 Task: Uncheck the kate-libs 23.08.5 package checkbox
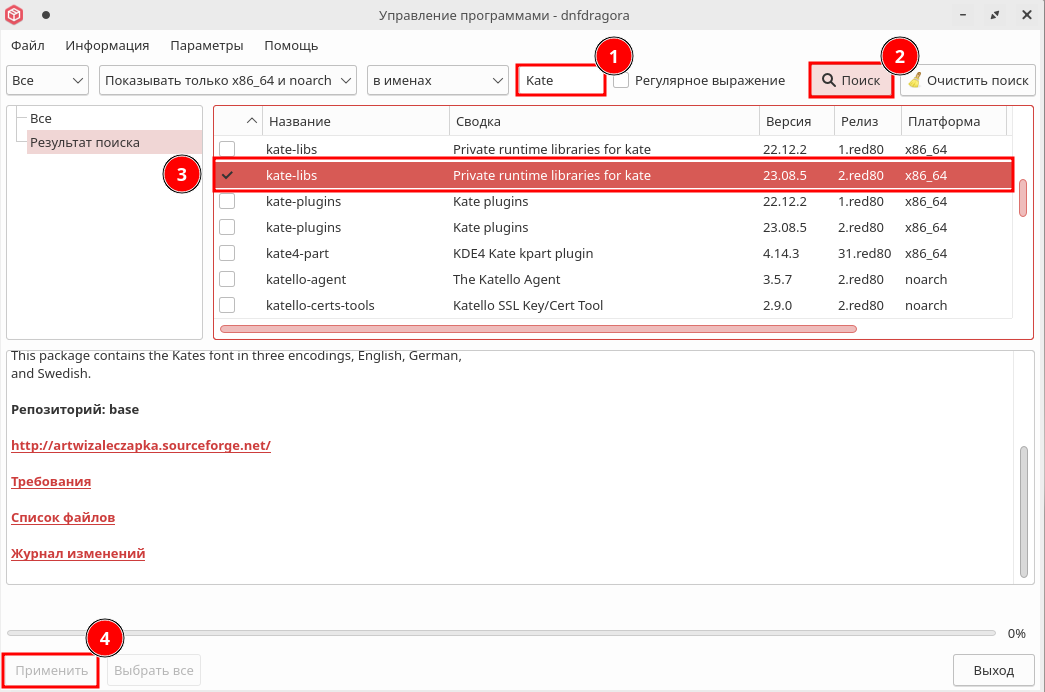coord(227,175)
